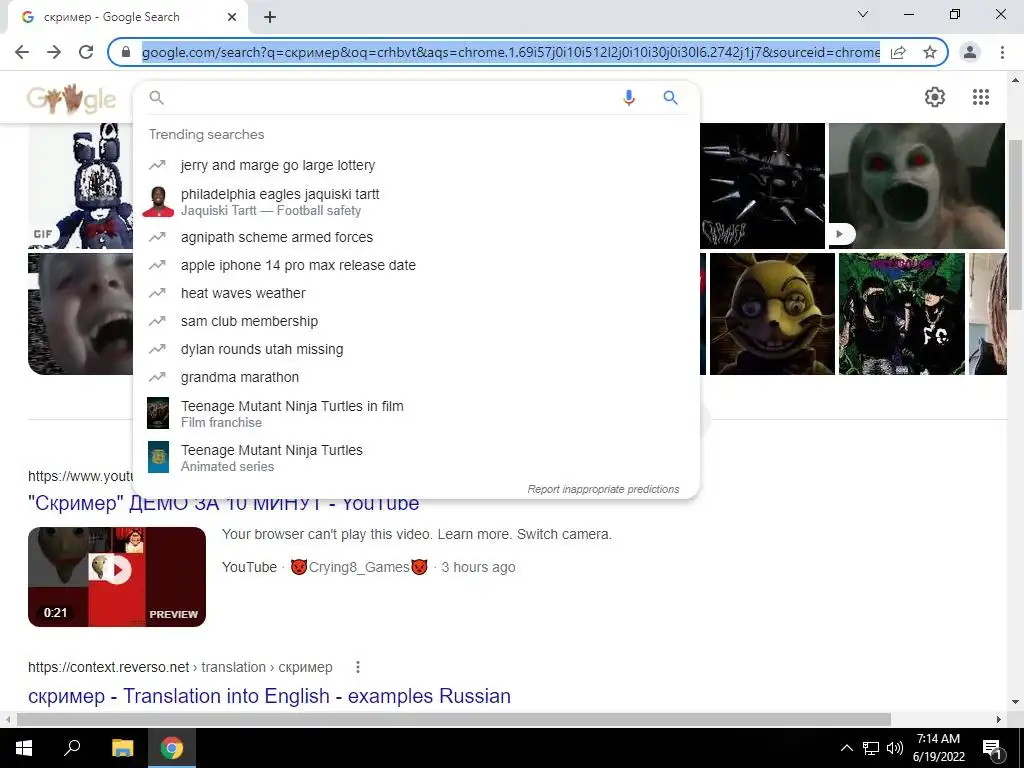Go forward using the browser forward arrow
Image resolution: width=1024 pixels, height=768 pixels.
54,52
